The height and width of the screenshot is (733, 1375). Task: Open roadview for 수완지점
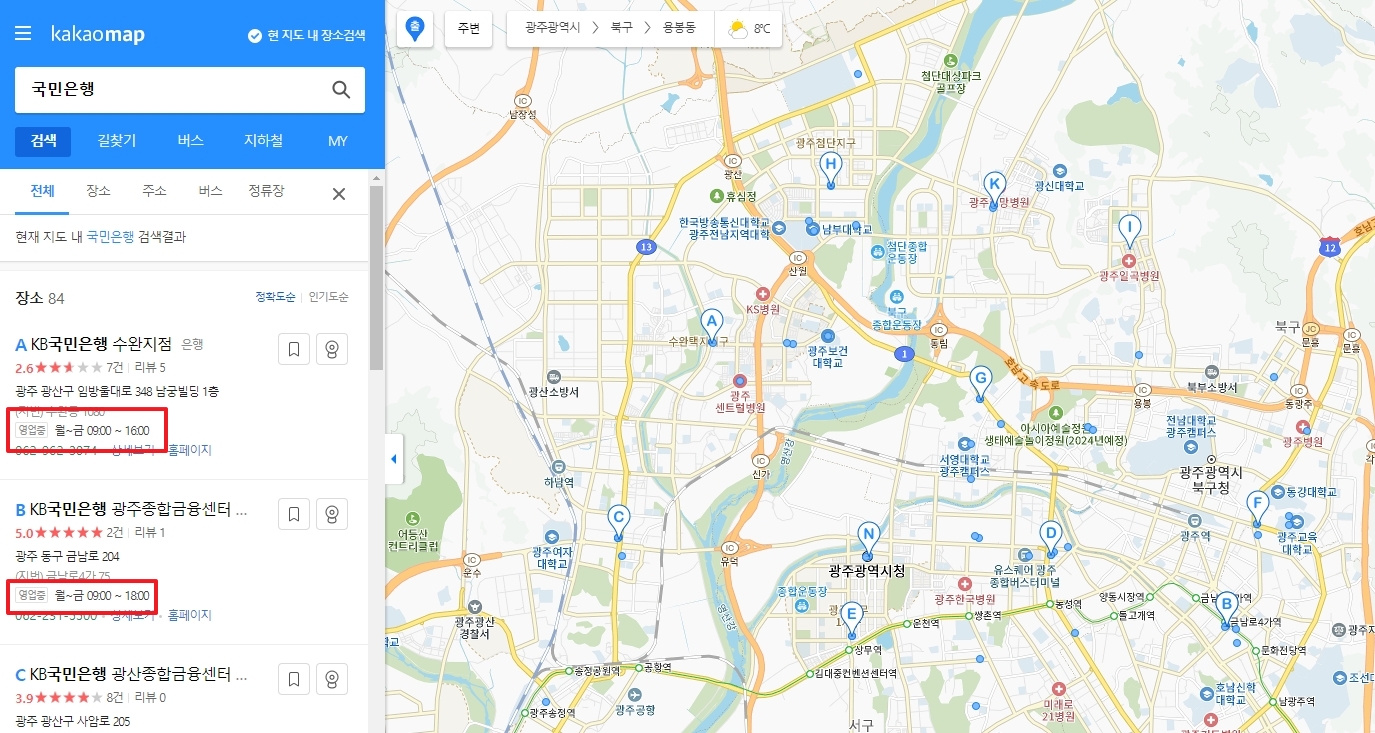tap(332, 349)
